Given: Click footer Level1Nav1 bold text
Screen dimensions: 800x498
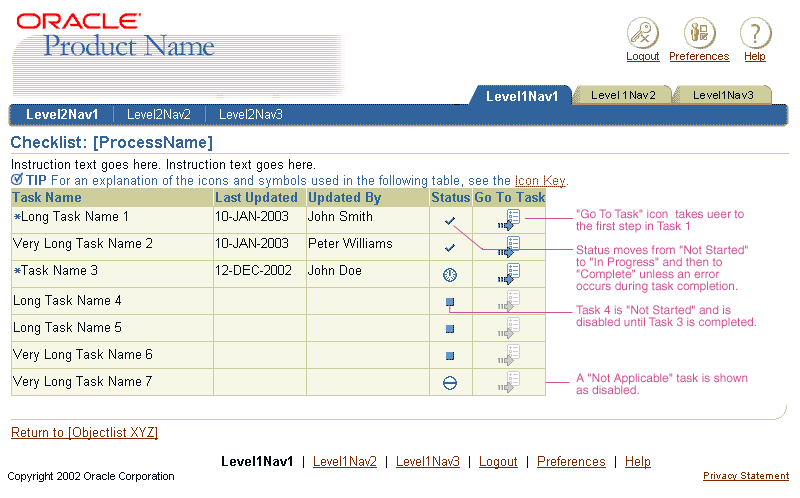Looking at the screenshot, I should (x=257, y=461).
